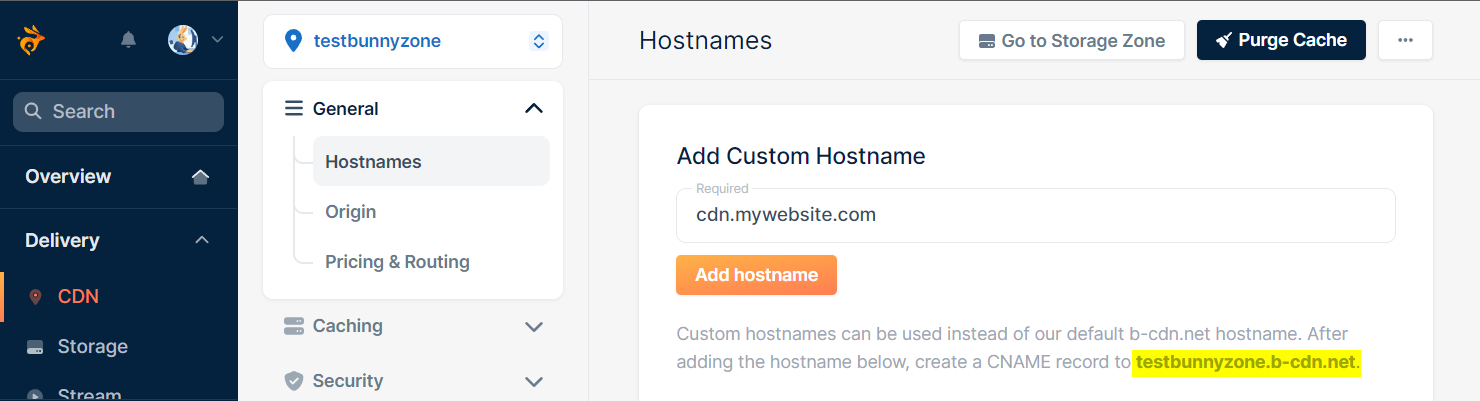Click the Overview home icon
Image resolution: width=1480 pixels, height=401 pixels.
tap(200, 177)
